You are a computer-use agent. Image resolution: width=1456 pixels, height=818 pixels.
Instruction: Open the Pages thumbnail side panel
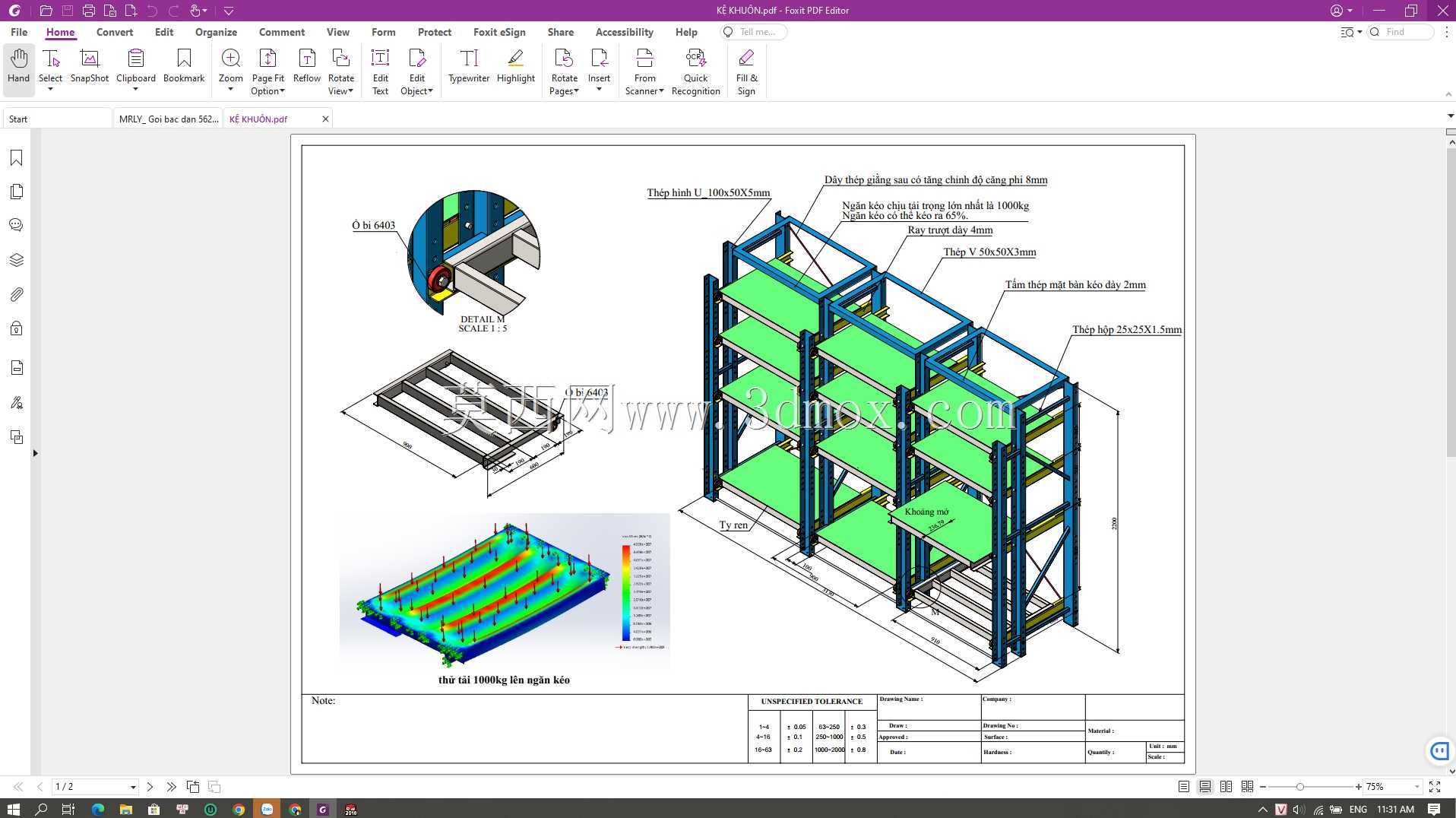[17, 192]
